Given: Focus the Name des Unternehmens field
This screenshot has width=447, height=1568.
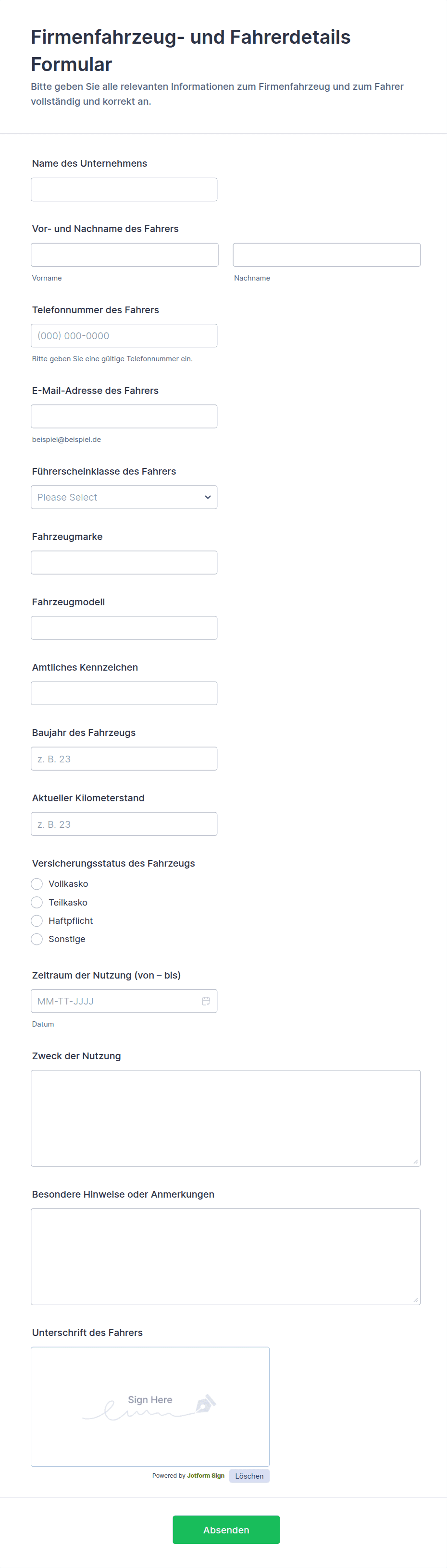Looking at the screenshot, I should 124,189.
